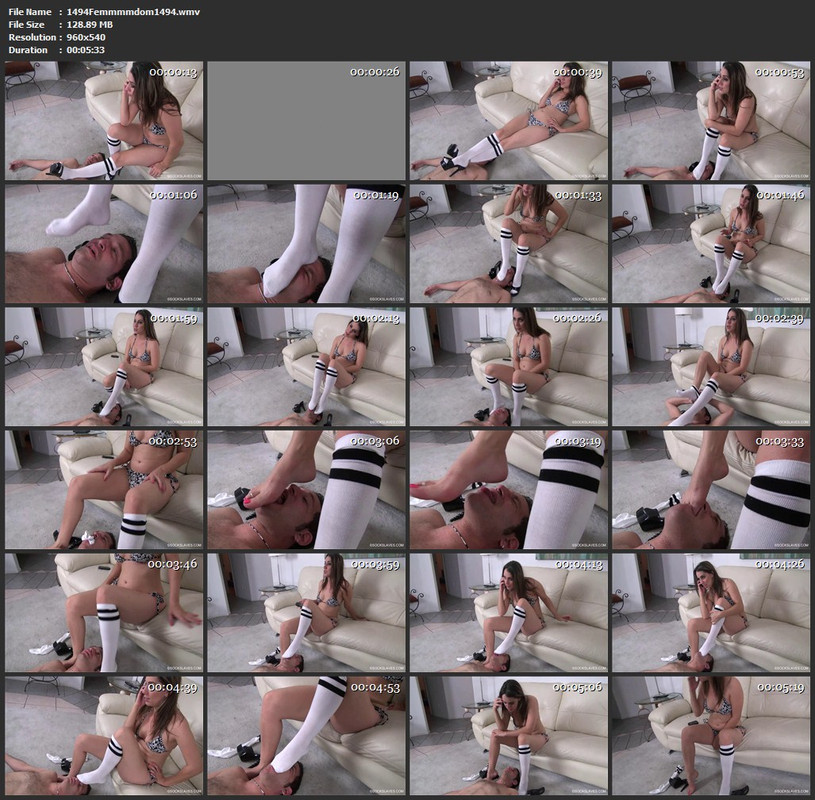The height and width of the screenshot is (800, 815).
Task: Click the frame stamped 00:04:13
Action: (508, 612)
